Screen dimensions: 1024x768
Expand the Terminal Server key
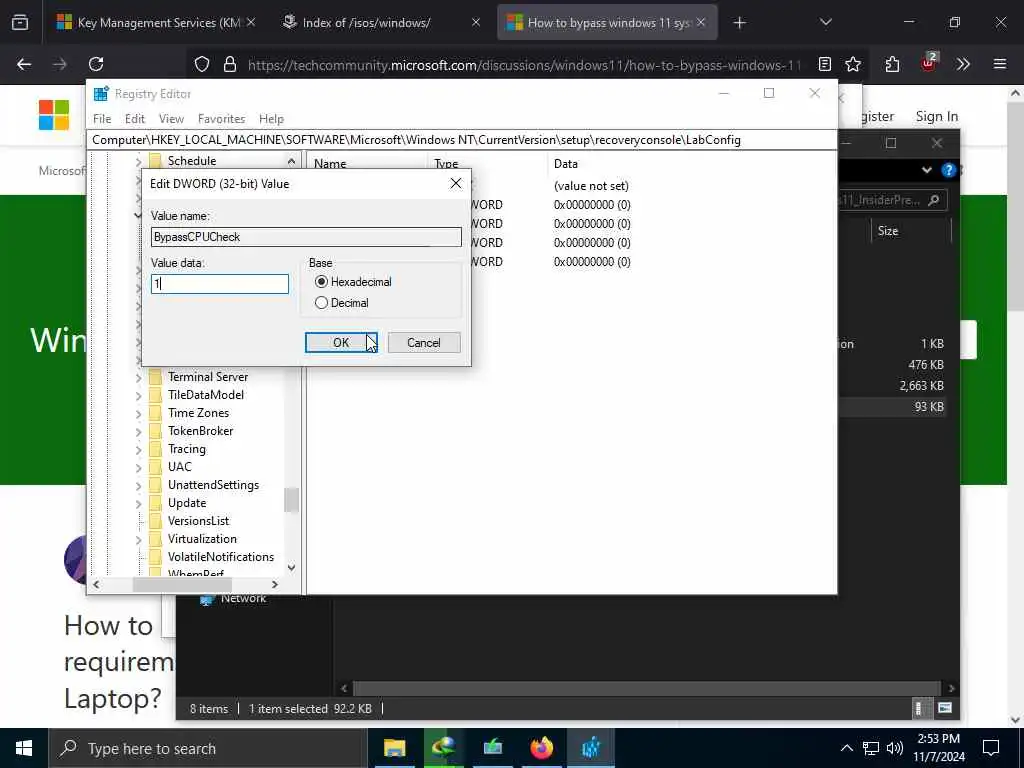(x=138, y=377)
